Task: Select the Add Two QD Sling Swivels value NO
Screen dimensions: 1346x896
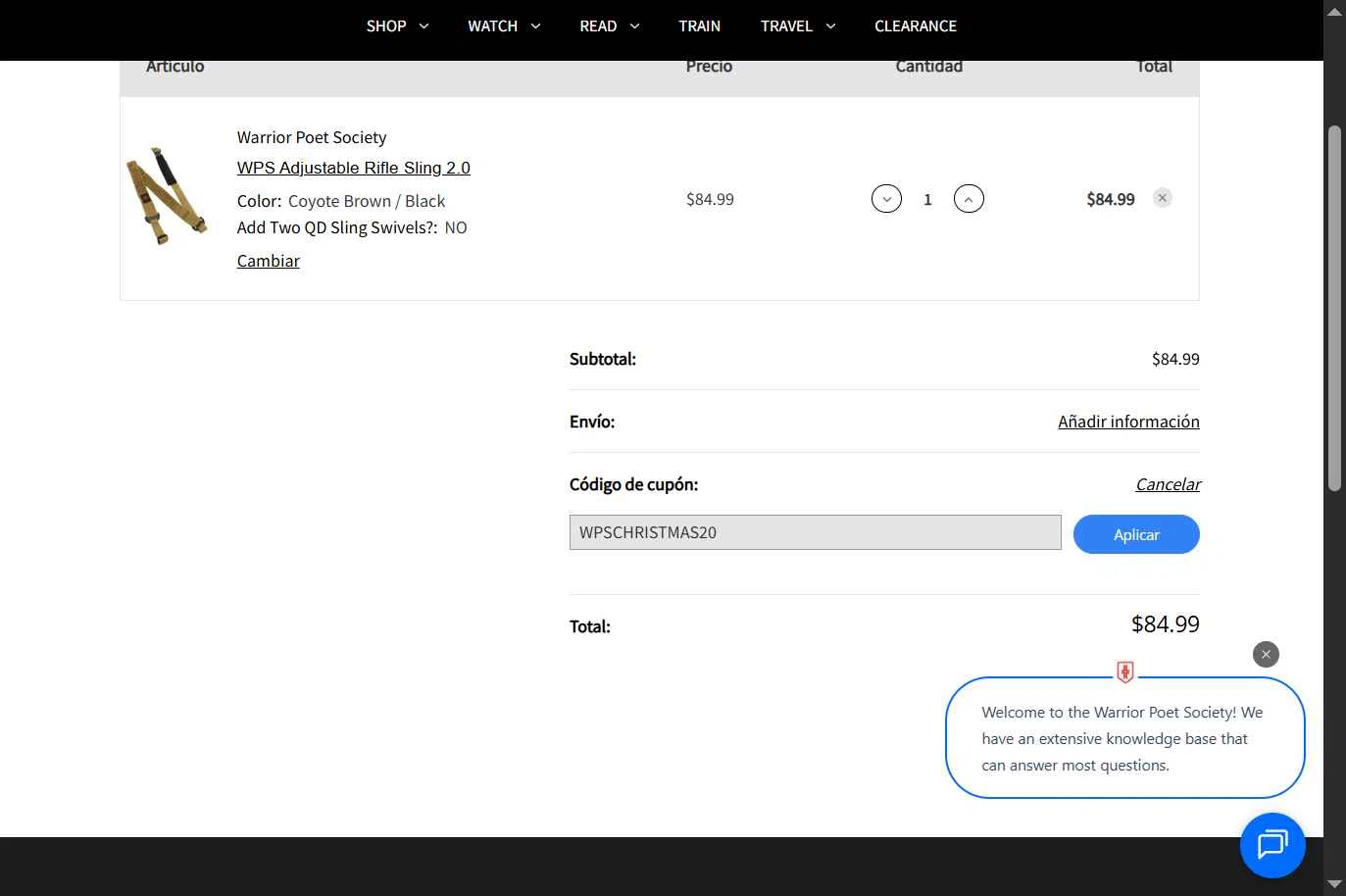Action: tap(456, 227)
